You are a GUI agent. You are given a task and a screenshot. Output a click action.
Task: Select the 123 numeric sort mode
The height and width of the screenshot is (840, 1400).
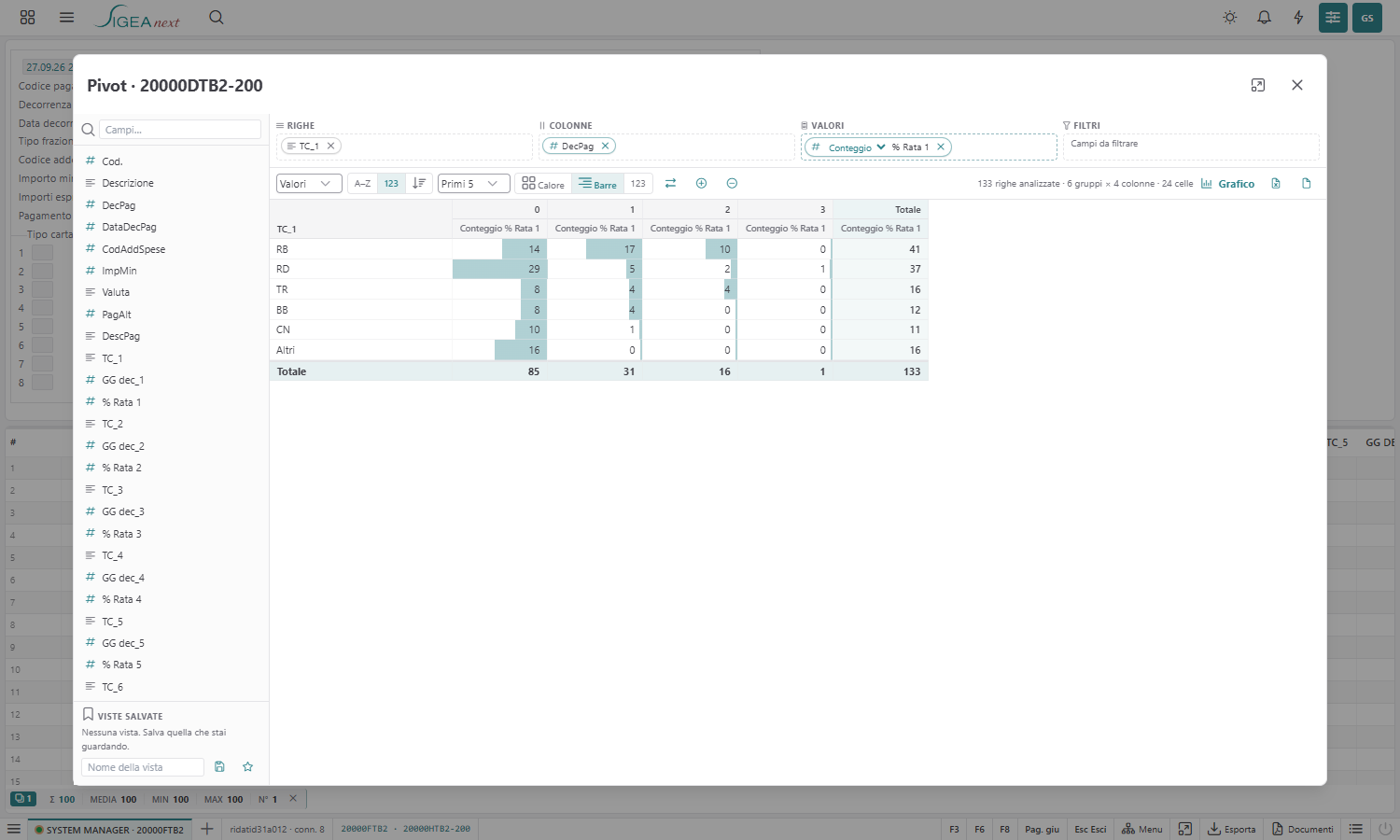click(x=391, y=183)
